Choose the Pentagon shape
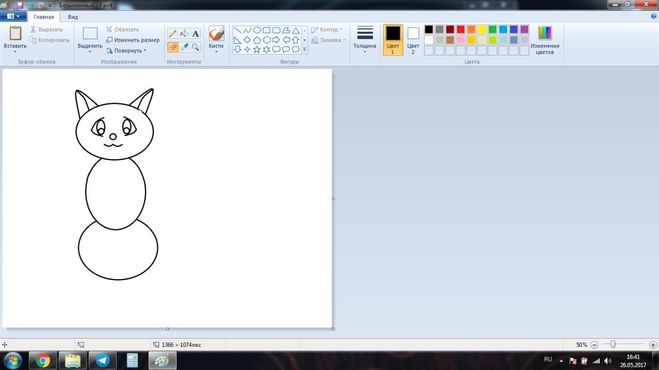Screen dimensions: 659x370 (257, 40)
